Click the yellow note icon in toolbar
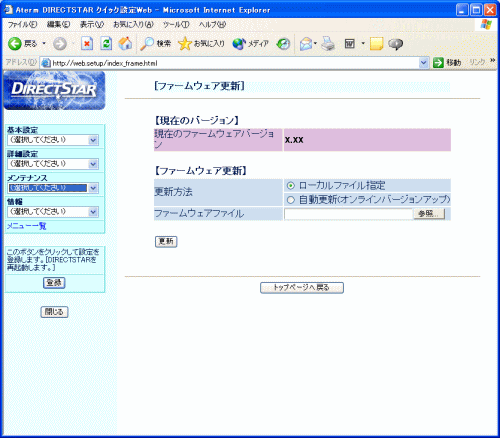This screenshot has width=500, height=438. click(376, 44)
